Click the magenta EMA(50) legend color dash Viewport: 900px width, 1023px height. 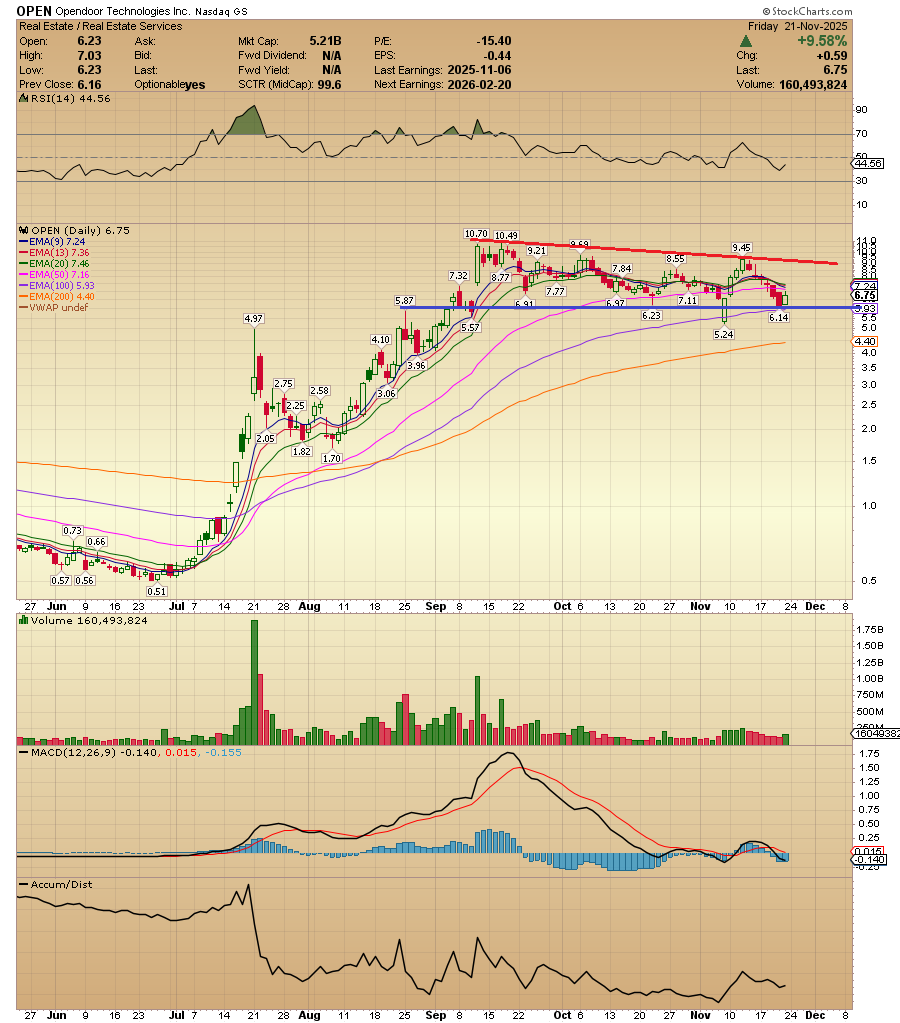pyautogui.click(x=24, y=275)
